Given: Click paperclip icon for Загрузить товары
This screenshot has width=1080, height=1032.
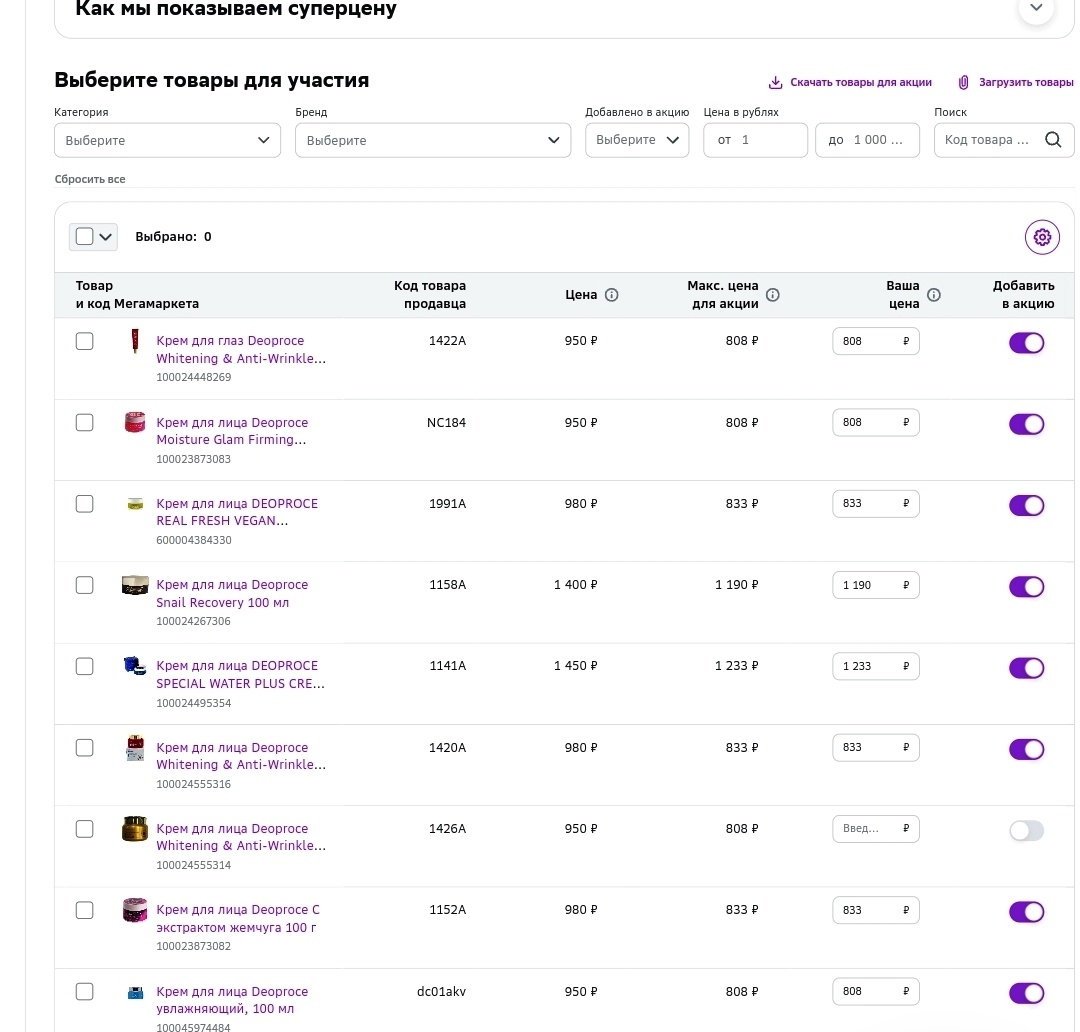Looking at the screenshot, I should point(964,83).
